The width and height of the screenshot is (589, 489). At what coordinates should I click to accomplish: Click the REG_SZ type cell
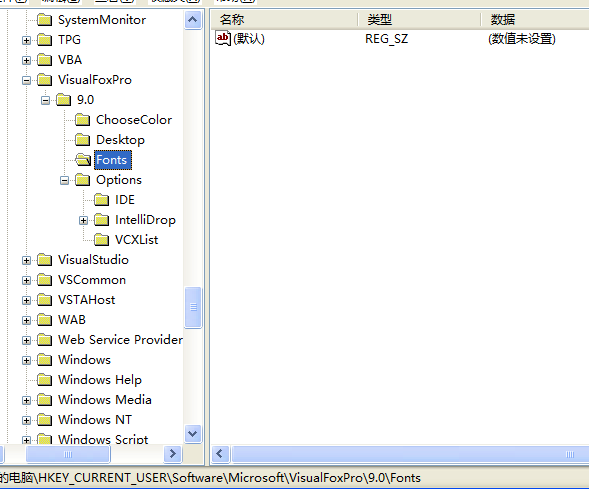pyautogui.click(x=386, y=39)
